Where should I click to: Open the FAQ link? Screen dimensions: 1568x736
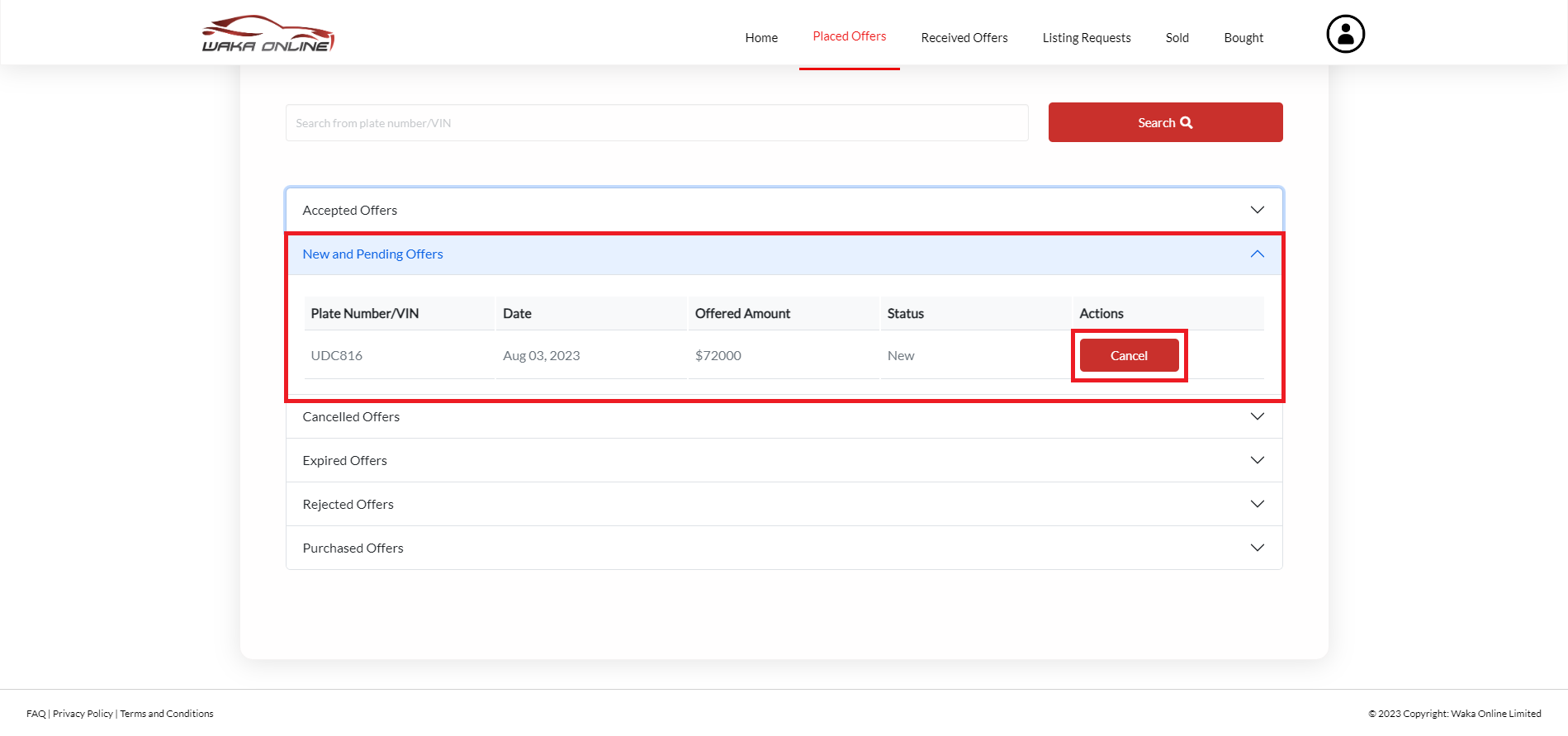pyautogui.click(x=36, y=714)
